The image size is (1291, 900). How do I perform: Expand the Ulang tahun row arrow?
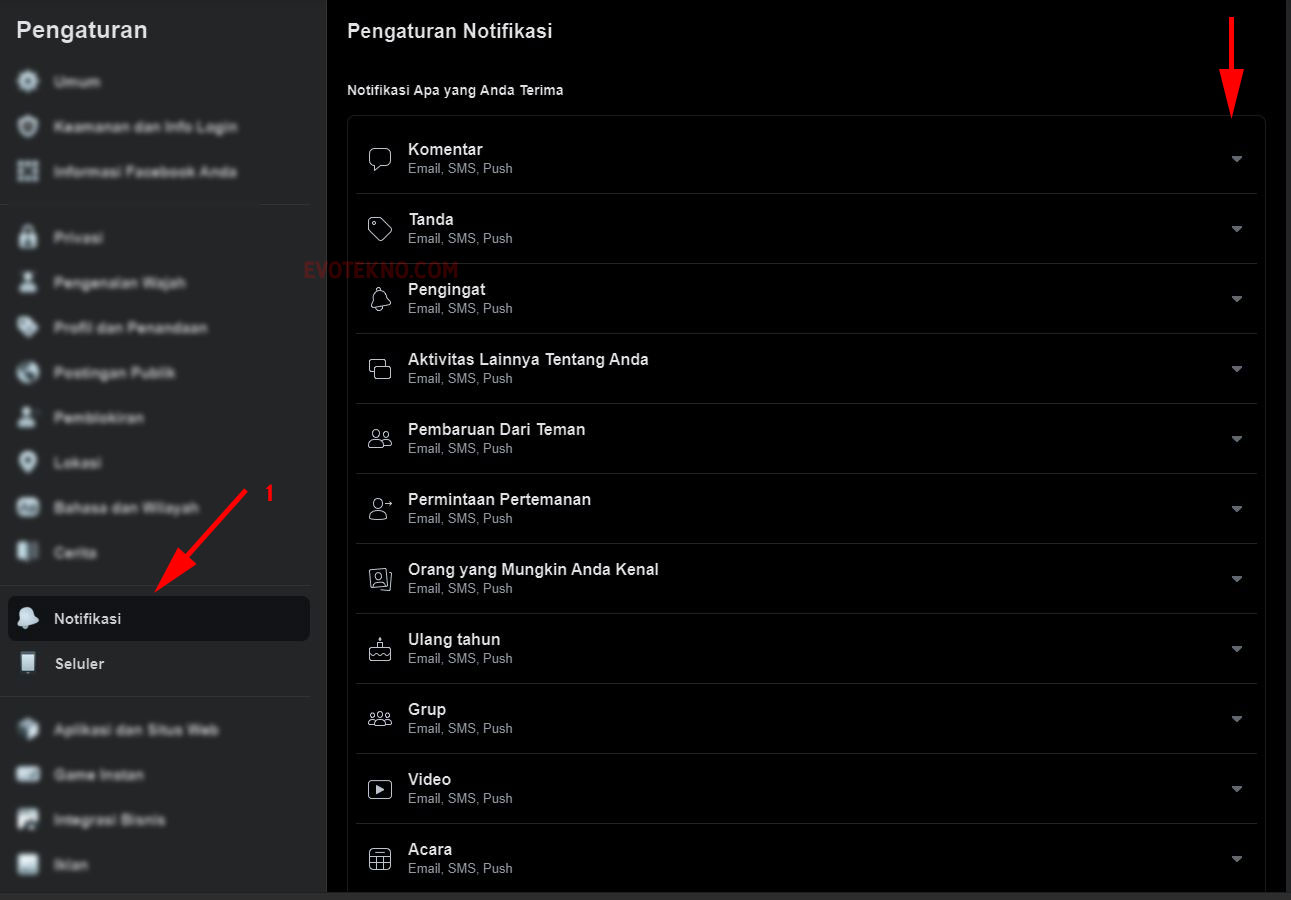pyautogui.click(x=1237, y=649)
